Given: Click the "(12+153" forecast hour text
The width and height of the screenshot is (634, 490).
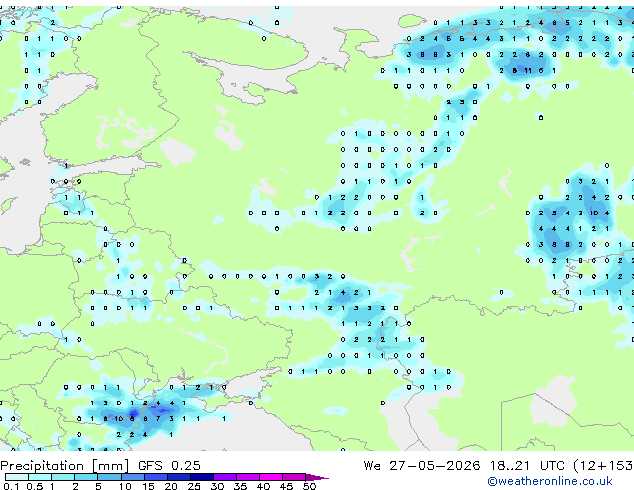Looking at the screenshot, I should tap(603, 466).
